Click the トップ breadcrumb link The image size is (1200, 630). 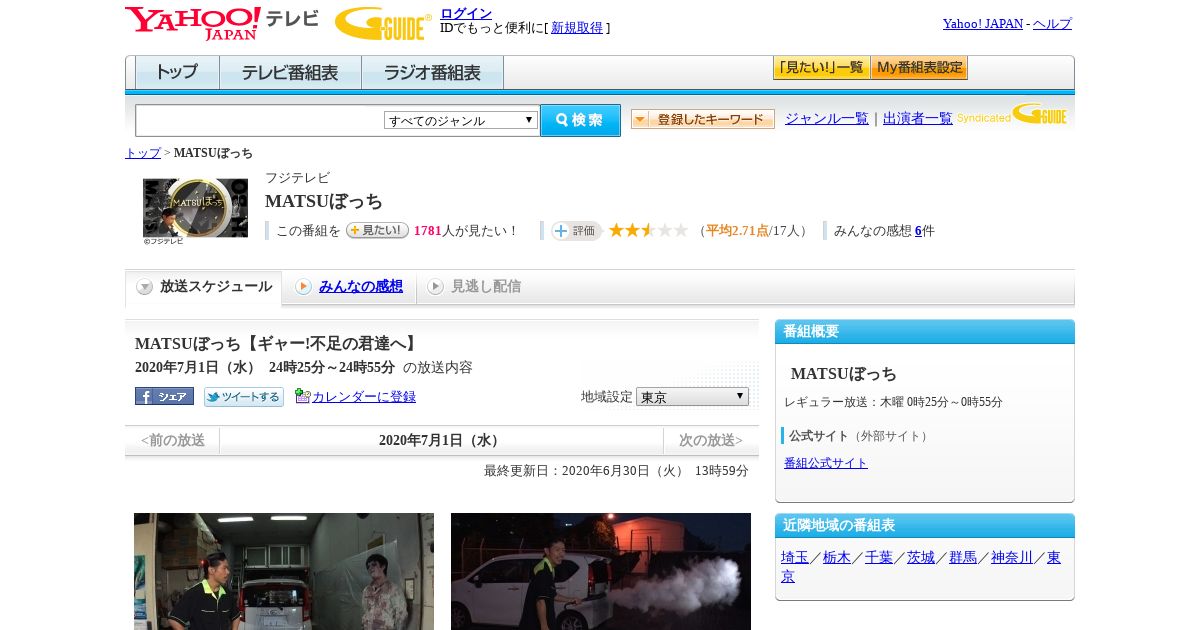[x=143, y=153]
